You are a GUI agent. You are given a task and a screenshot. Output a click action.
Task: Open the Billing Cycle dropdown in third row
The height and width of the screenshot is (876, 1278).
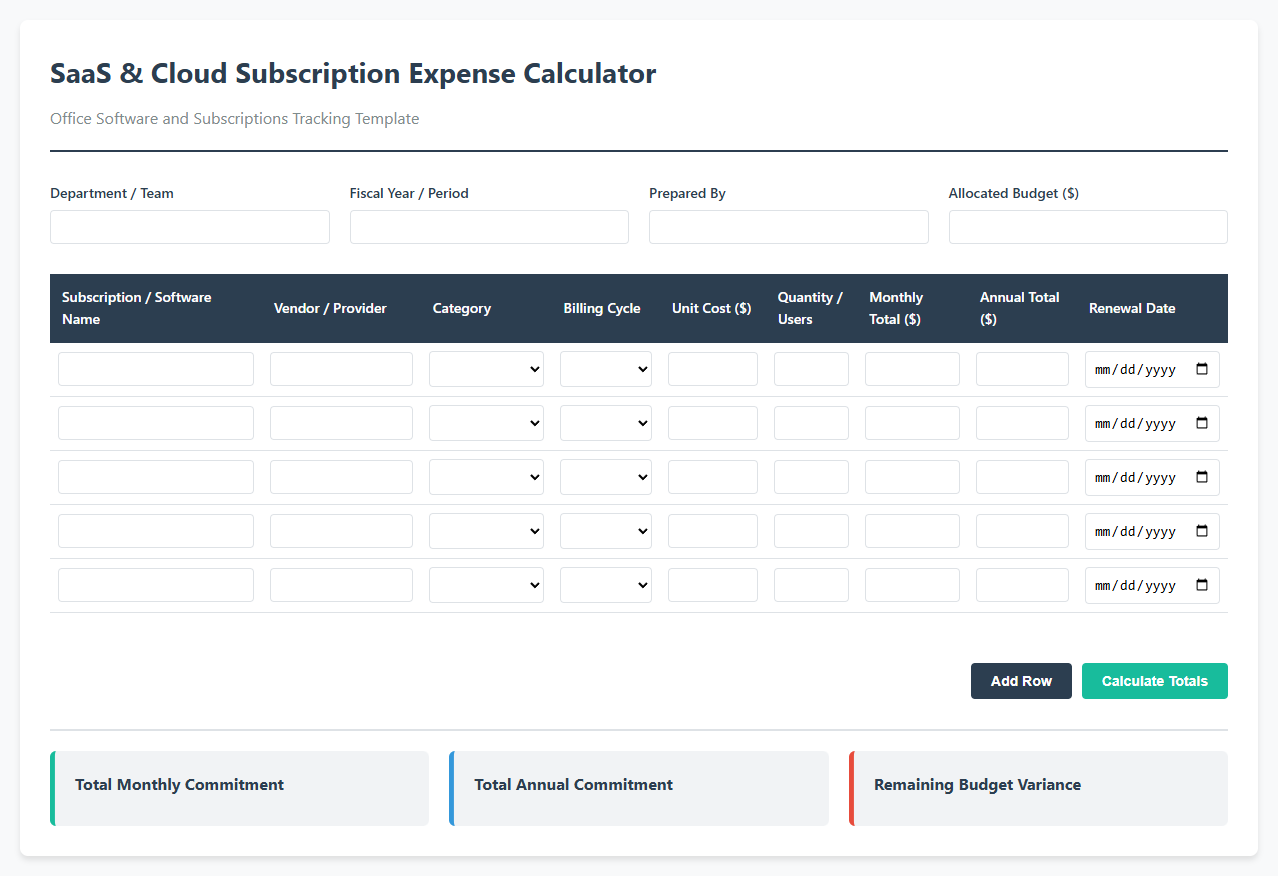[x=606, y=477]
